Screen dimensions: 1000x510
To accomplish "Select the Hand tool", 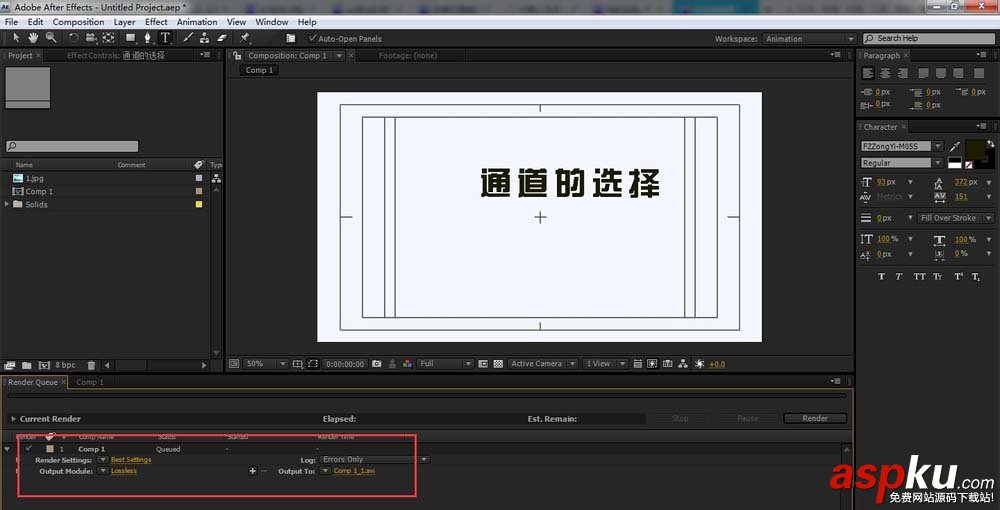I will click(x=33, y=38).
